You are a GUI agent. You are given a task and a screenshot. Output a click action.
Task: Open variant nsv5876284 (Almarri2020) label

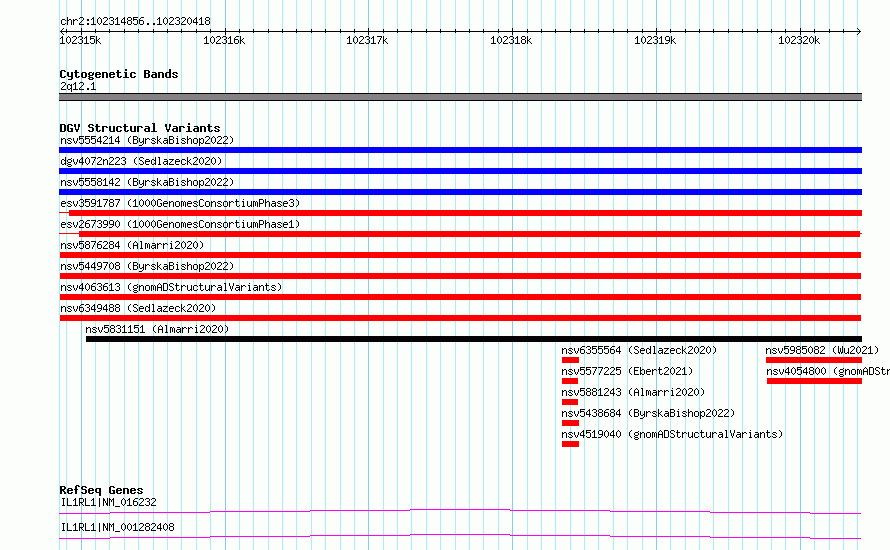[132, 245]
